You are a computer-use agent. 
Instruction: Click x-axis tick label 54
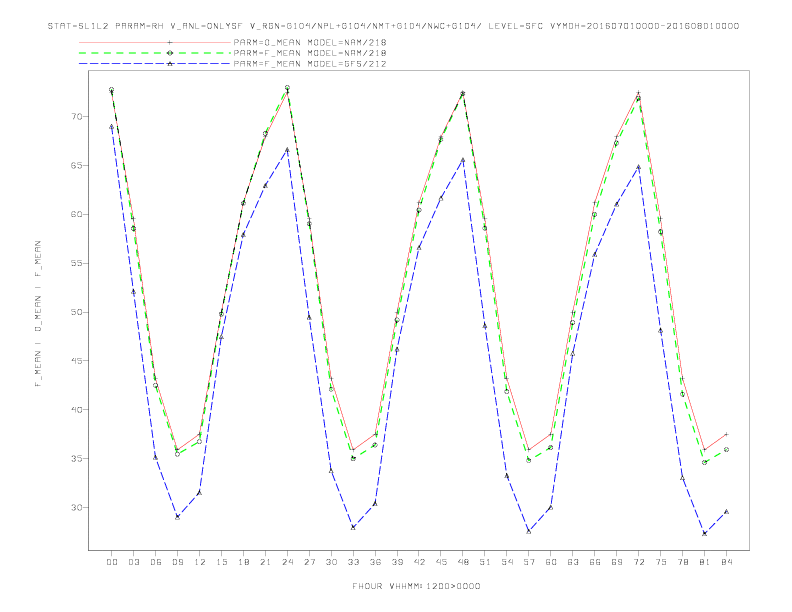507,562
